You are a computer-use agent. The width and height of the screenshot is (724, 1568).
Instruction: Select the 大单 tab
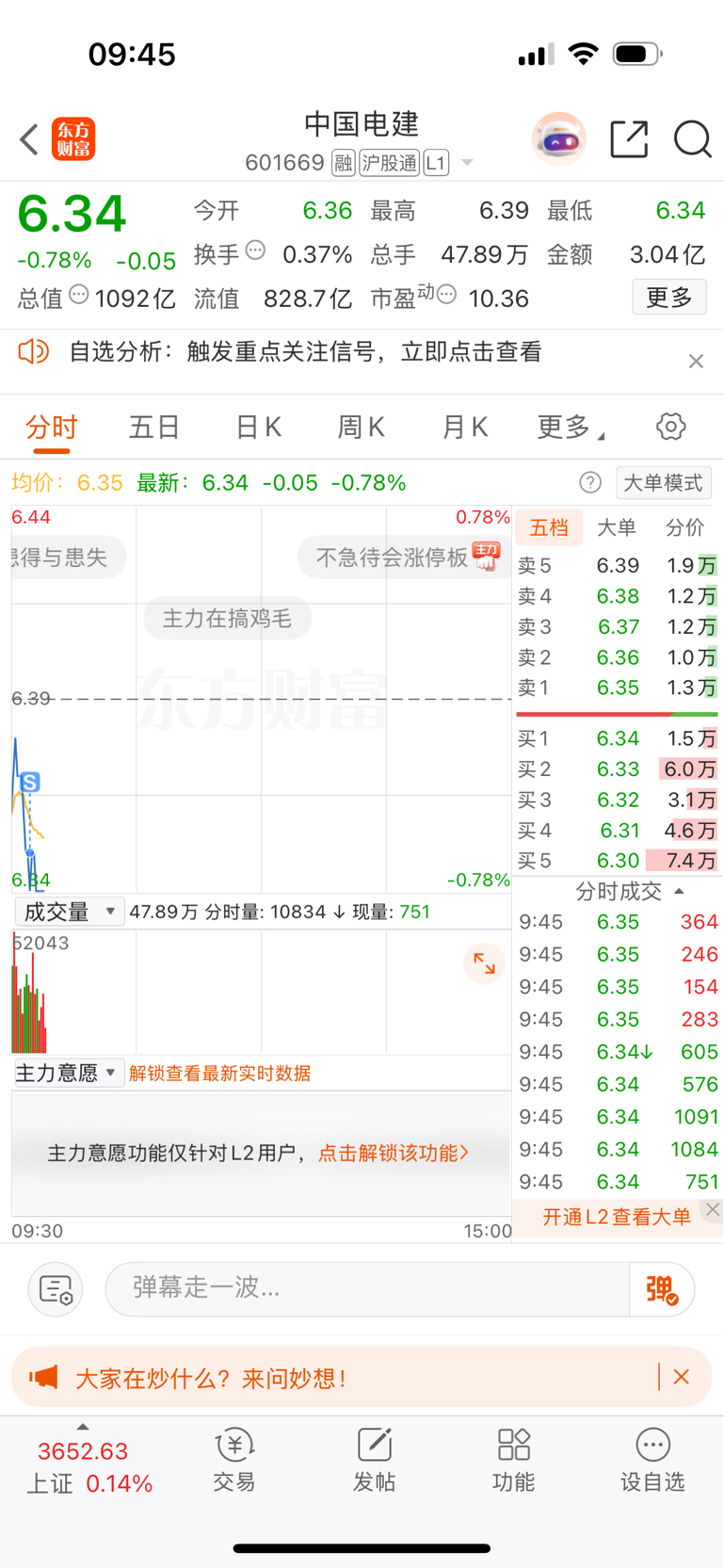coord(617,527)
